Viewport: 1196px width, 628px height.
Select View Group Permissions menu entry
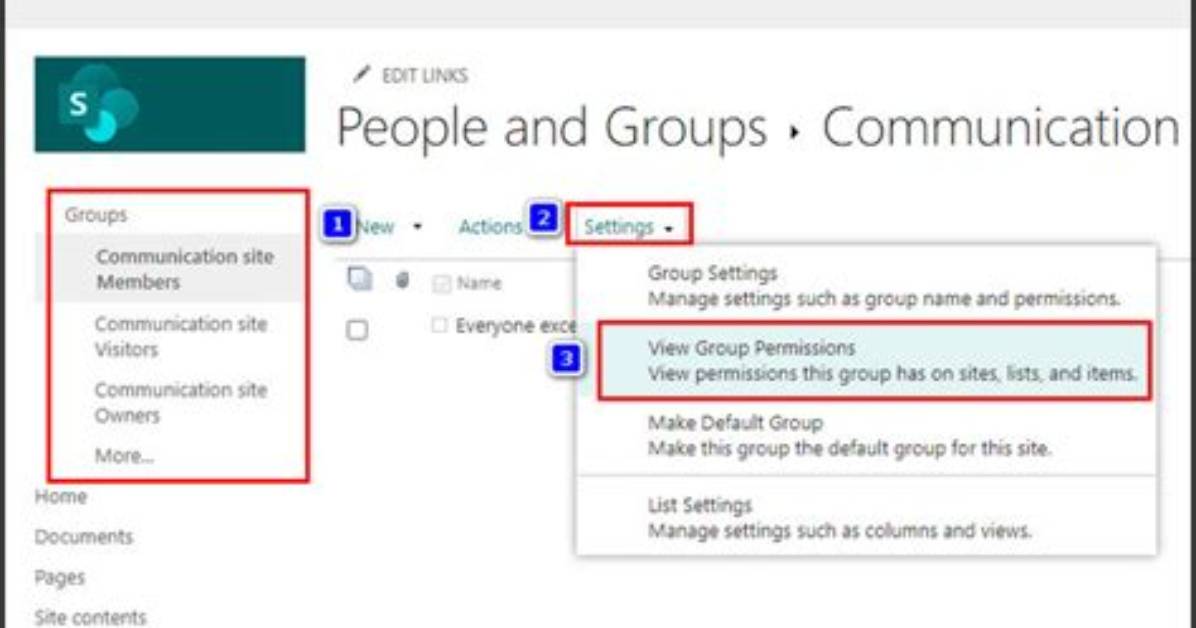coord(874,360)
